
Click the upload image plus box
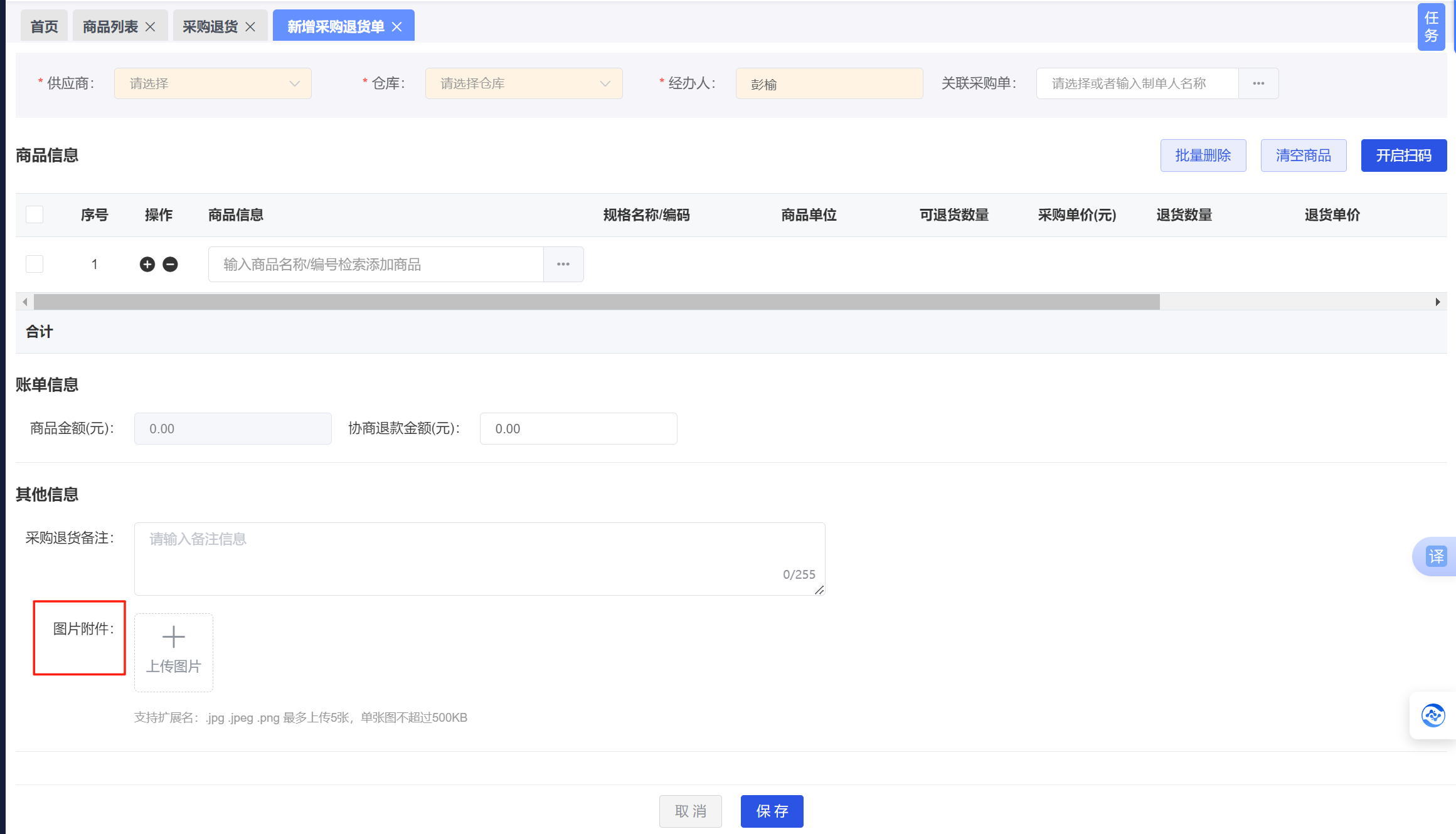[174, 652]
